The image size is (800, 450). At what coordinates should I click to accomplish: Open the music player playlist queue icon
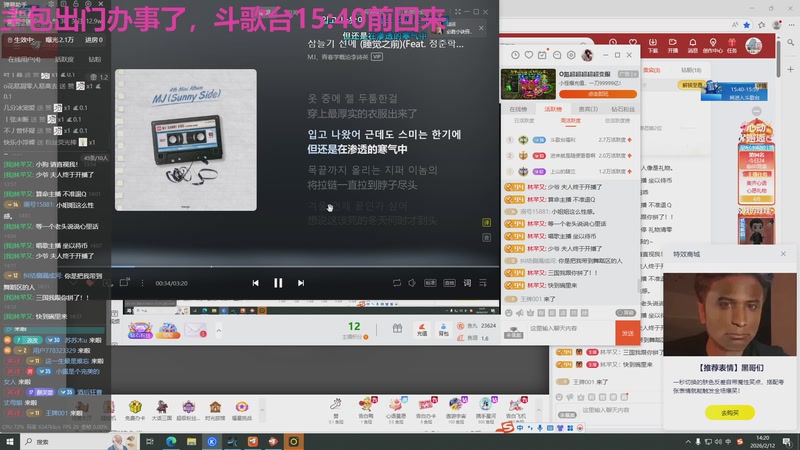click(483, 283)
